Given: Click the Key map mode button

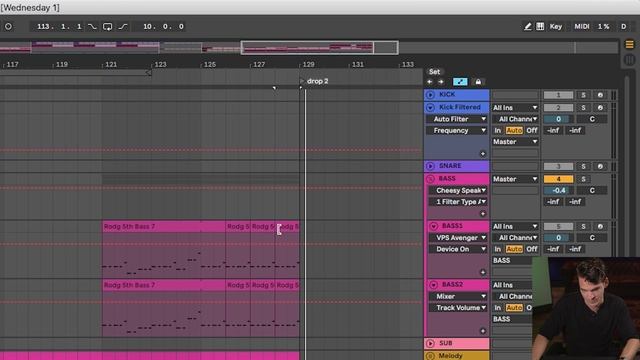Looking at the screenshot, I should pos(556,27).
